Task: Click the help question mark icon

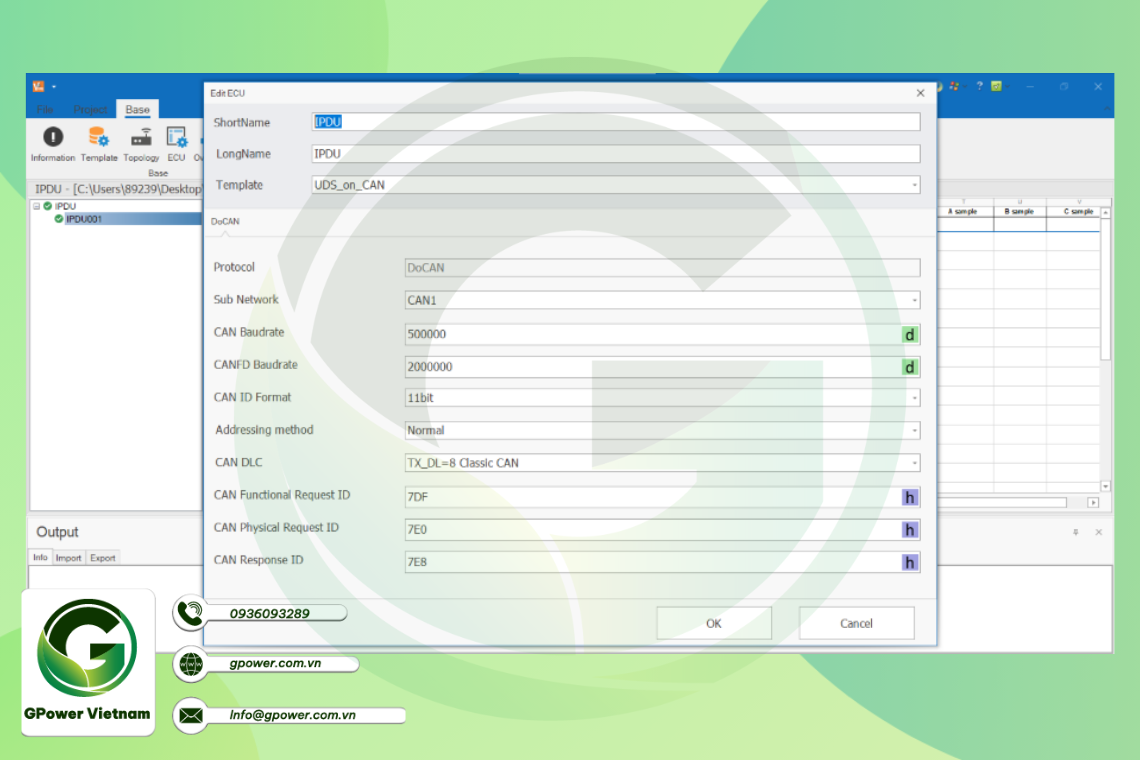Action: click(979, 87)
